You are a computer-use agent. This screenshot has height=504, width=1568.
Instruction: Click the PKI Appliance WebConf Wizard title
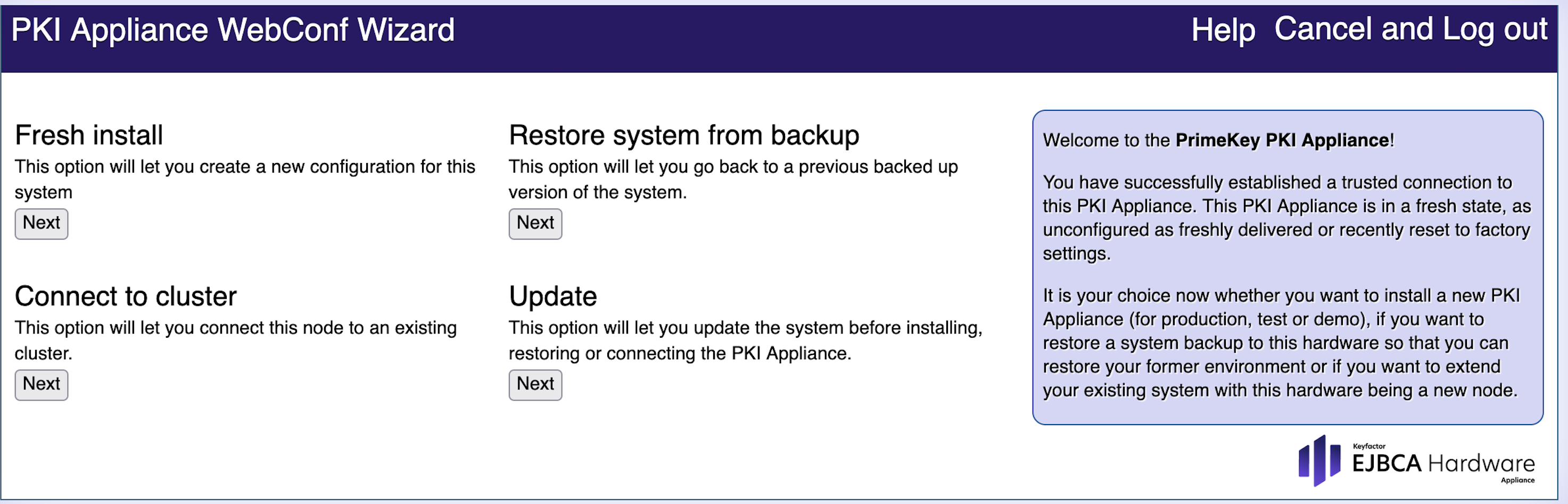233,30
